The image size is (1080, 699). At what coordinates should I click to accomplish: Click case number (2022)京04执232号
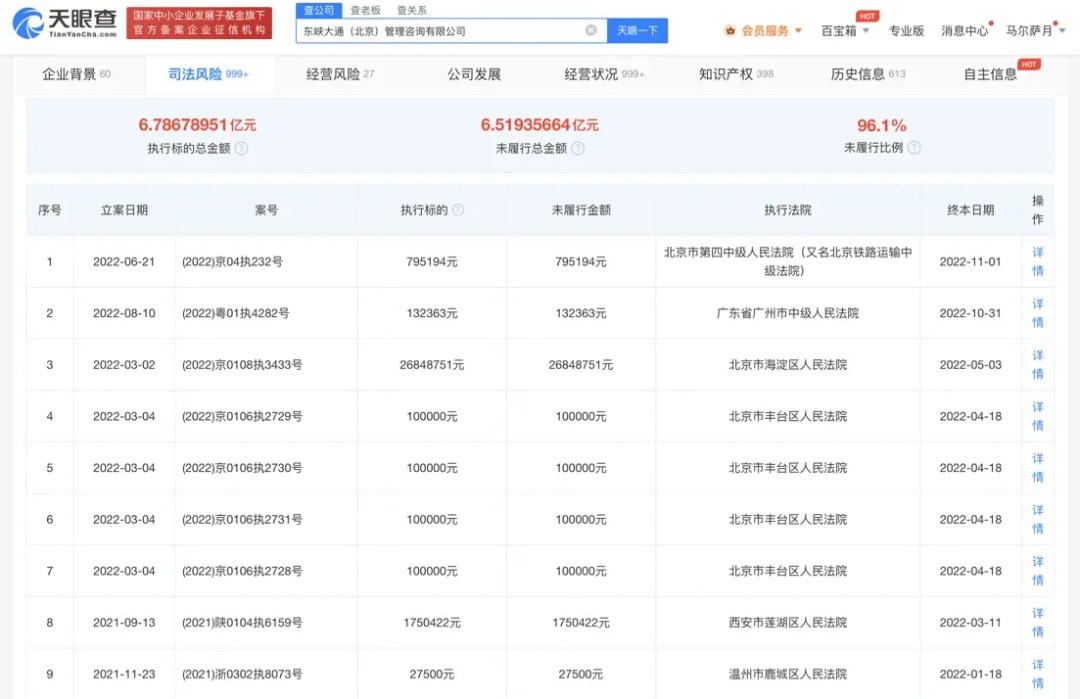(x=232, y=262)
